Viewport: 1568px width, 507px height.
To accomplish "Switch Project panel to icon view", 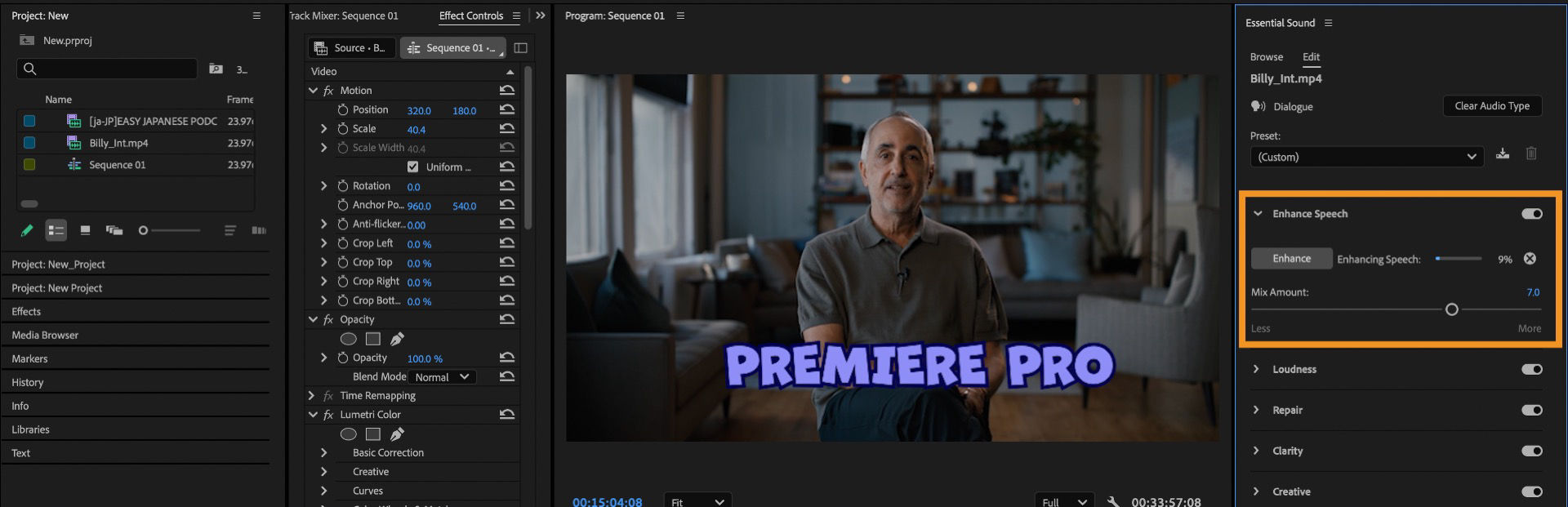I will coord(85,230).
